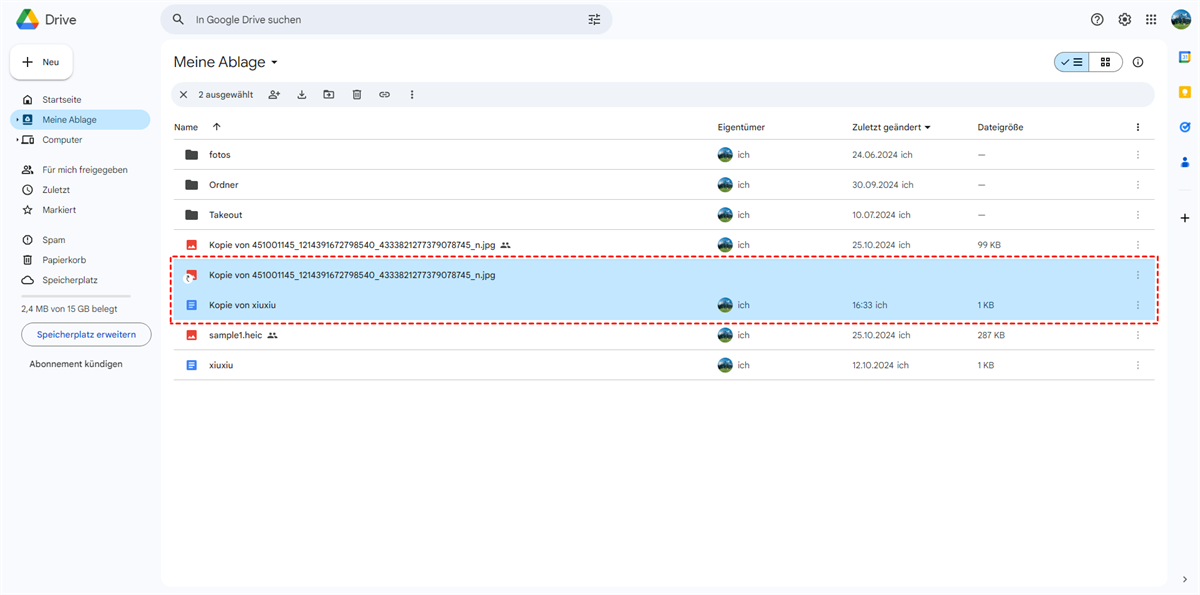Move selected files to trash
Viewport: 1200px width, 595px height.
(357, 95)
